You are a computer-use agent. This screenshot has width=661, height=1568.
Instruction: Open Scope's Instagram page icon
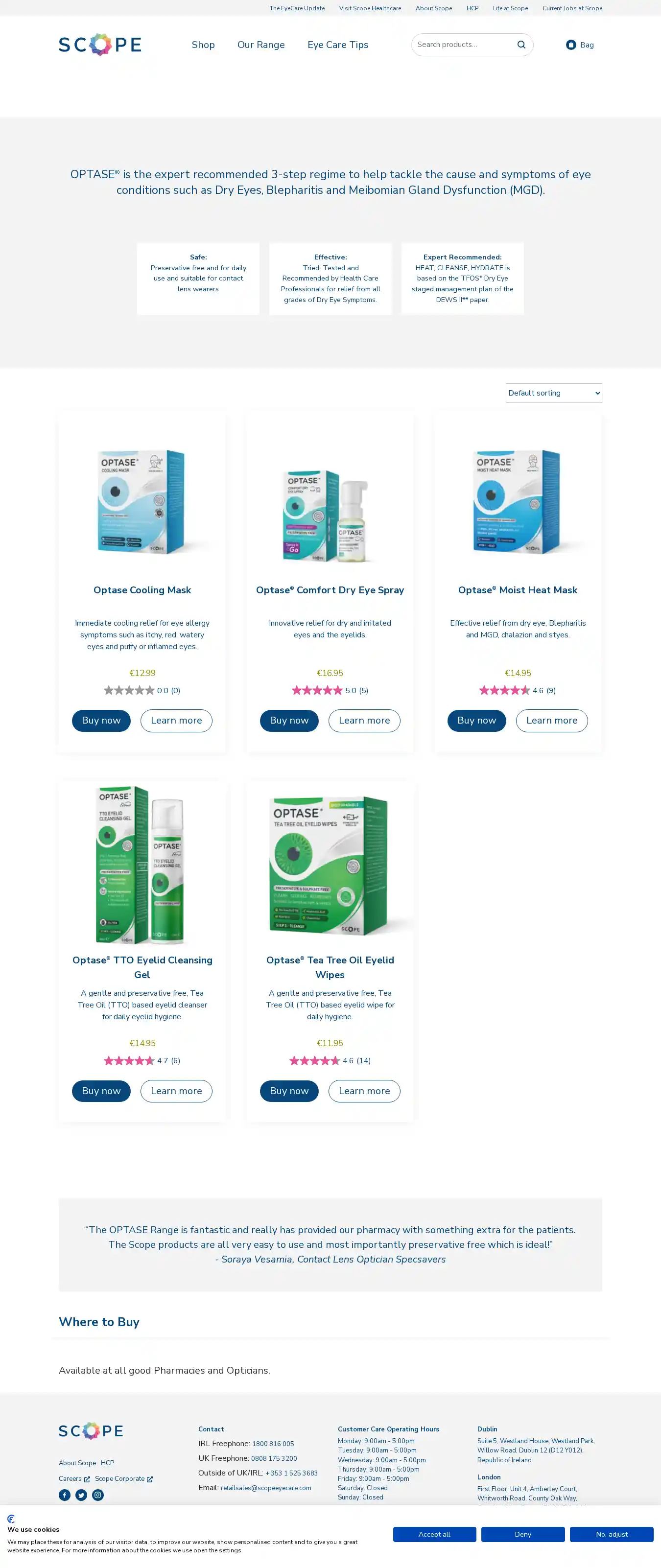tap(97, 1495)
